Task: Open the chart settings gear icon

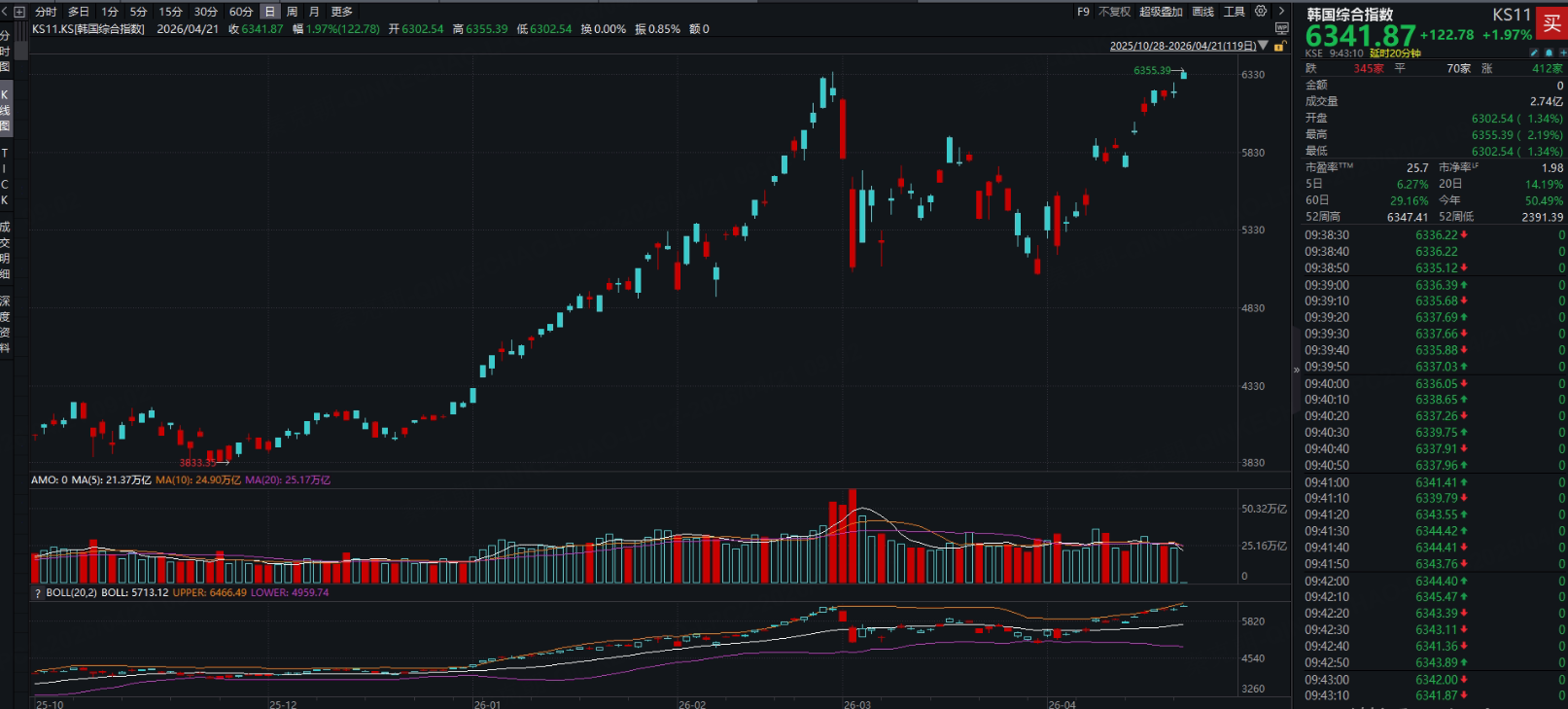Action: (x=1261, y=12)
